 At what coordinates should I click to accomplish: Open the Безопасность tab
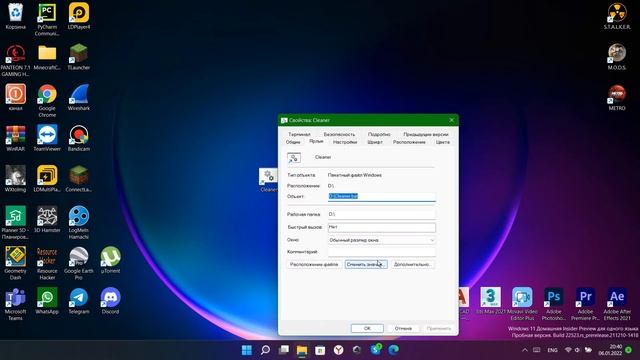coord(339,134)
